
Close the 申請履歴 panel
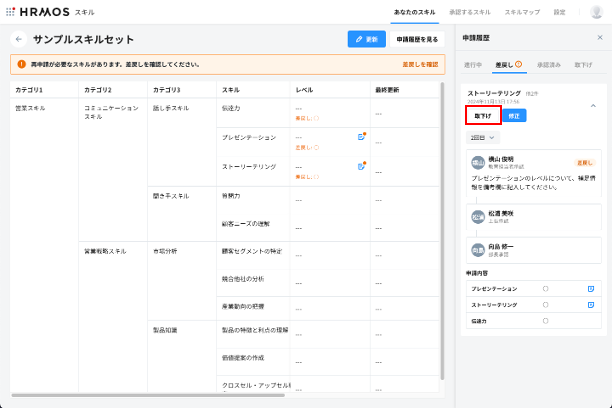click(599, 38)
